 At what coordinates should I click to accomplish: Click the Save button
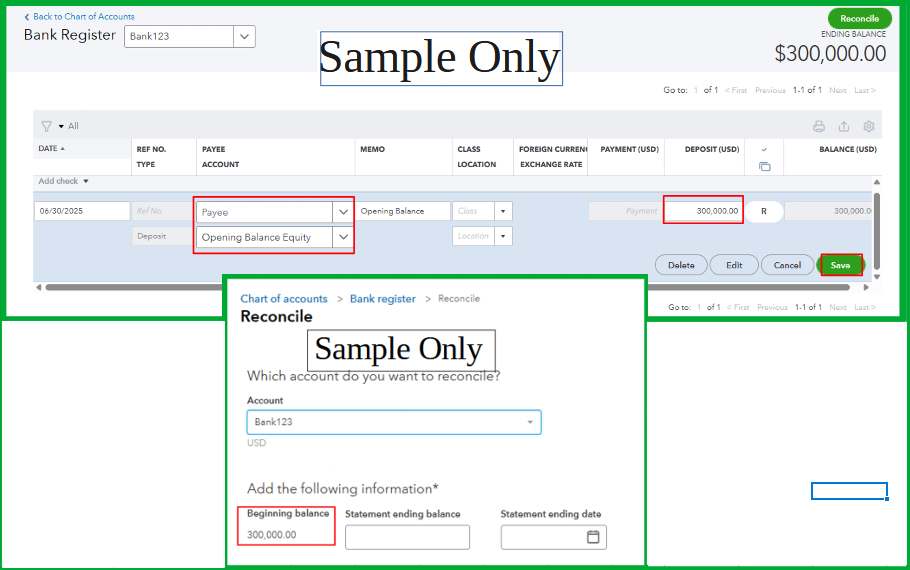point(840,265)
